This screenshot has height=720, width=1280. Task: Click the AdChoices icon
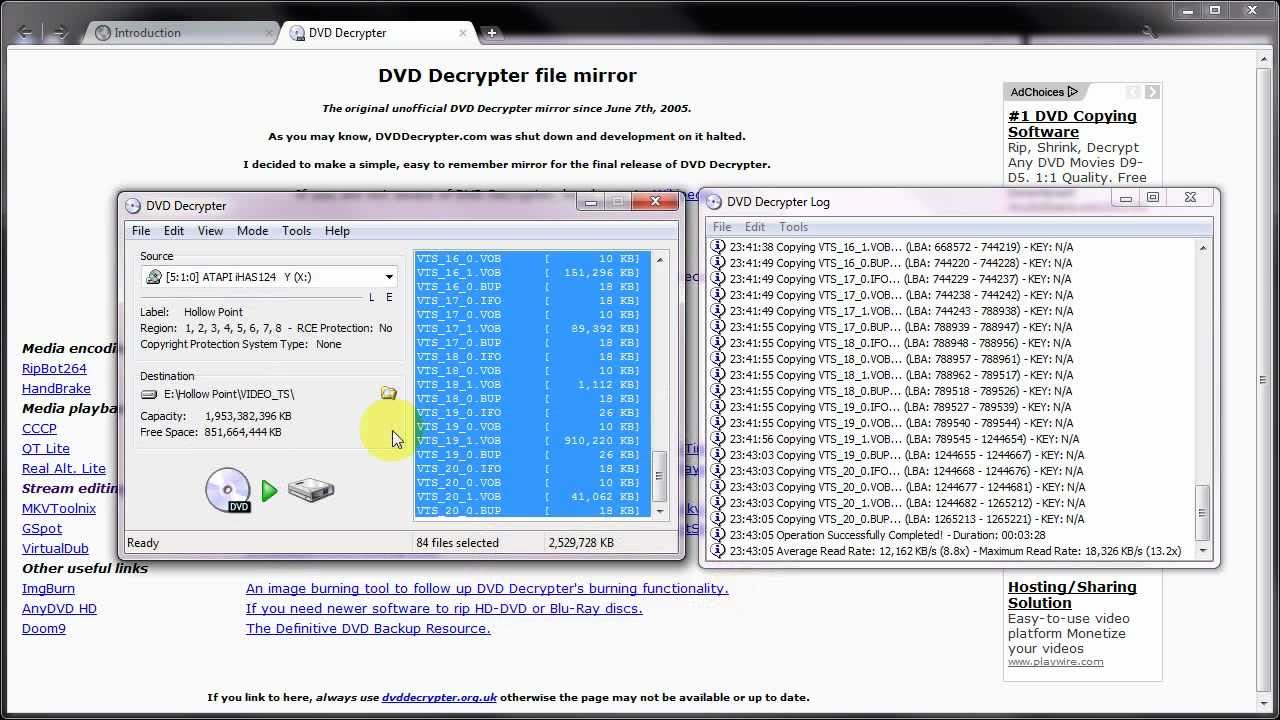tap(1072, 92)
